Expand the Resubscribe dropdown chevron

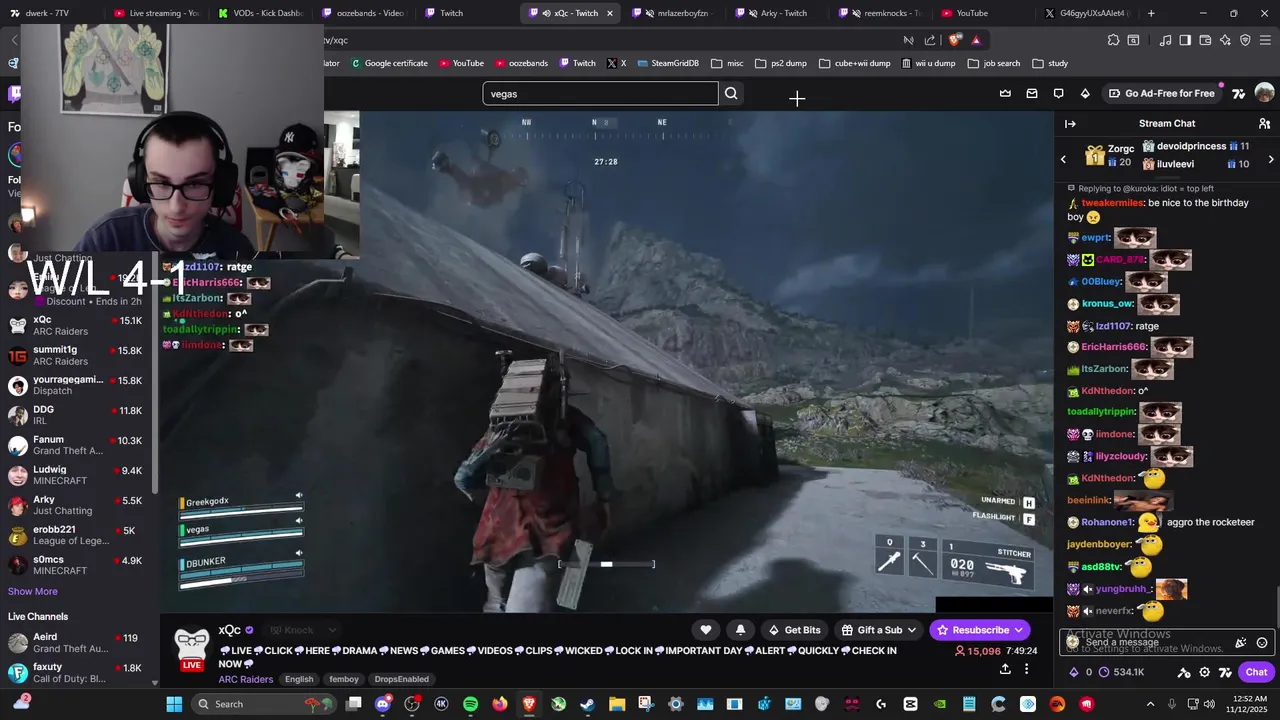pos(1019,630)
